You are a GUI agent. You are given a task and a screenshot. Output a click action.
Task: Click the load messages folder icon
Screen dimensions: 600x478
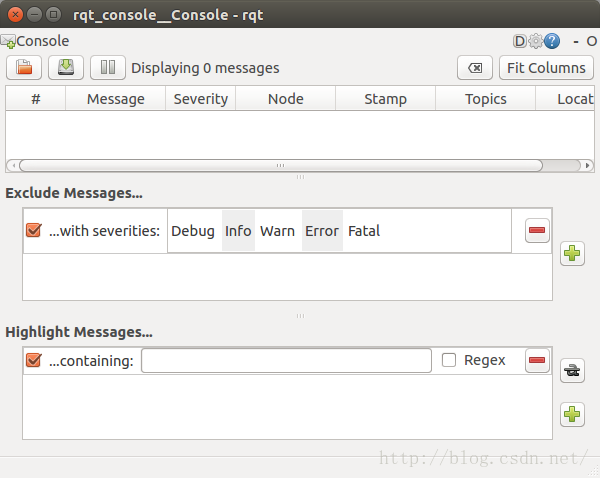click(24, 68)
